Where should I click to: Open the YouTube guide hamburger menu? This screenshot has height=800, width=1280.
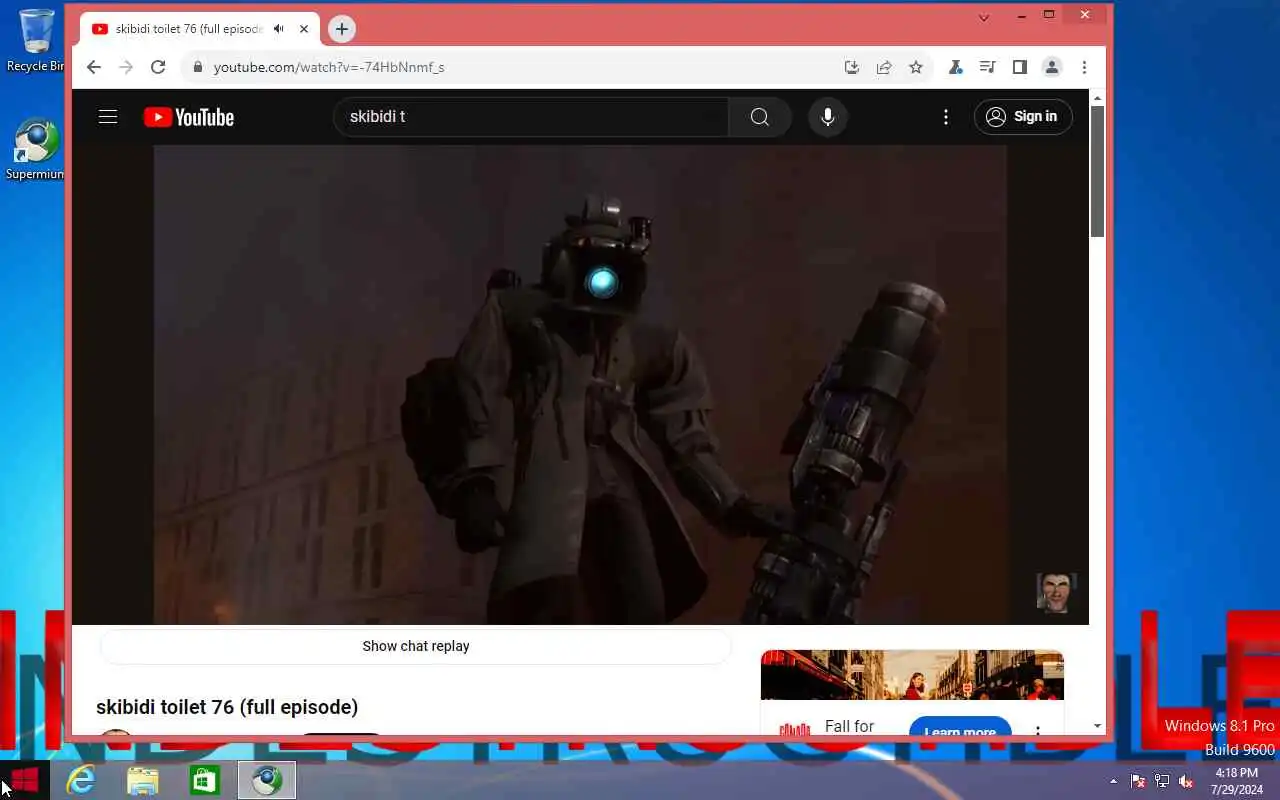(x=108, y=117)
